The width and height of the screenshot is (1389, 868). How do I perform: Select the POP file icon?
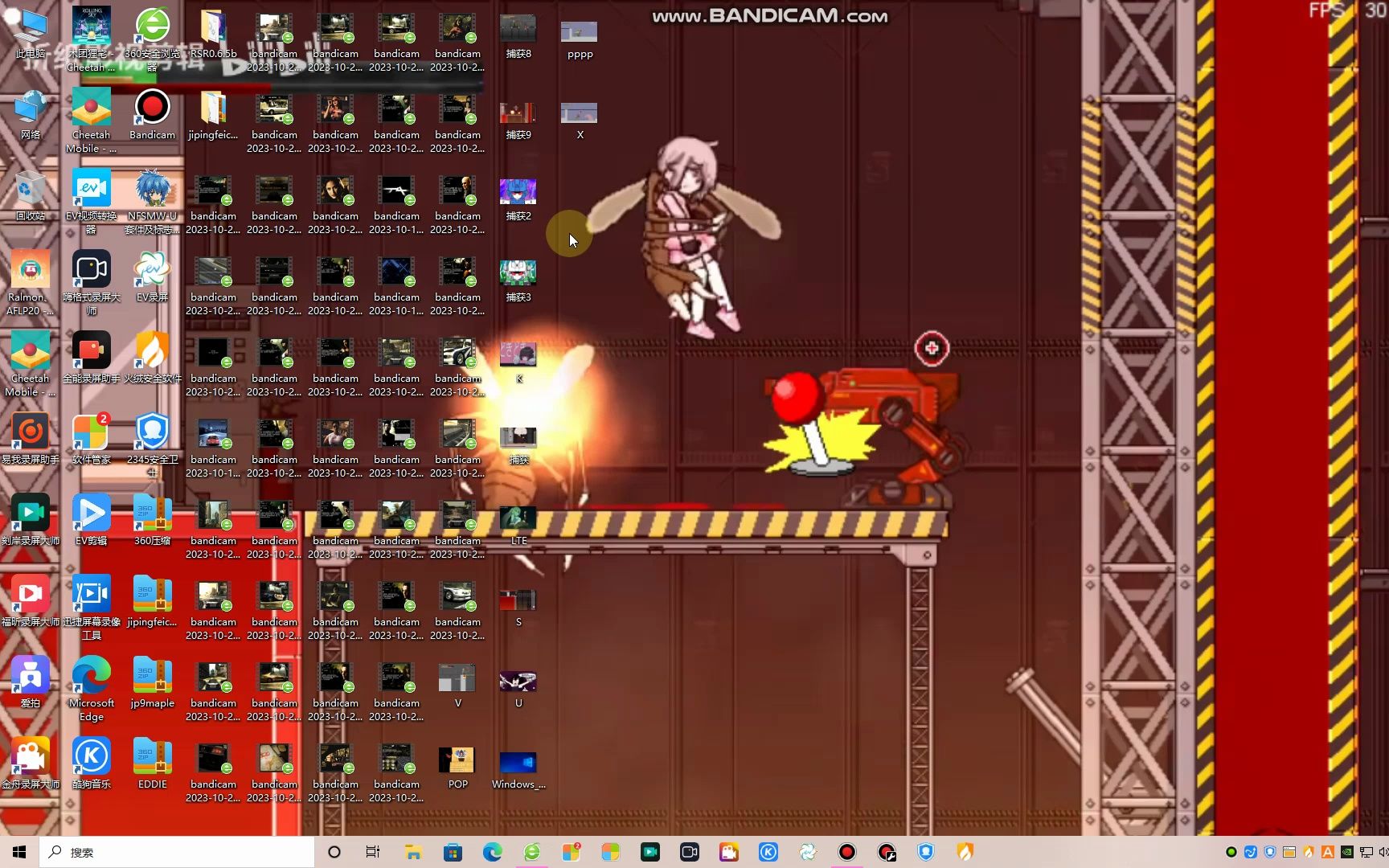[x=457, y=767]
